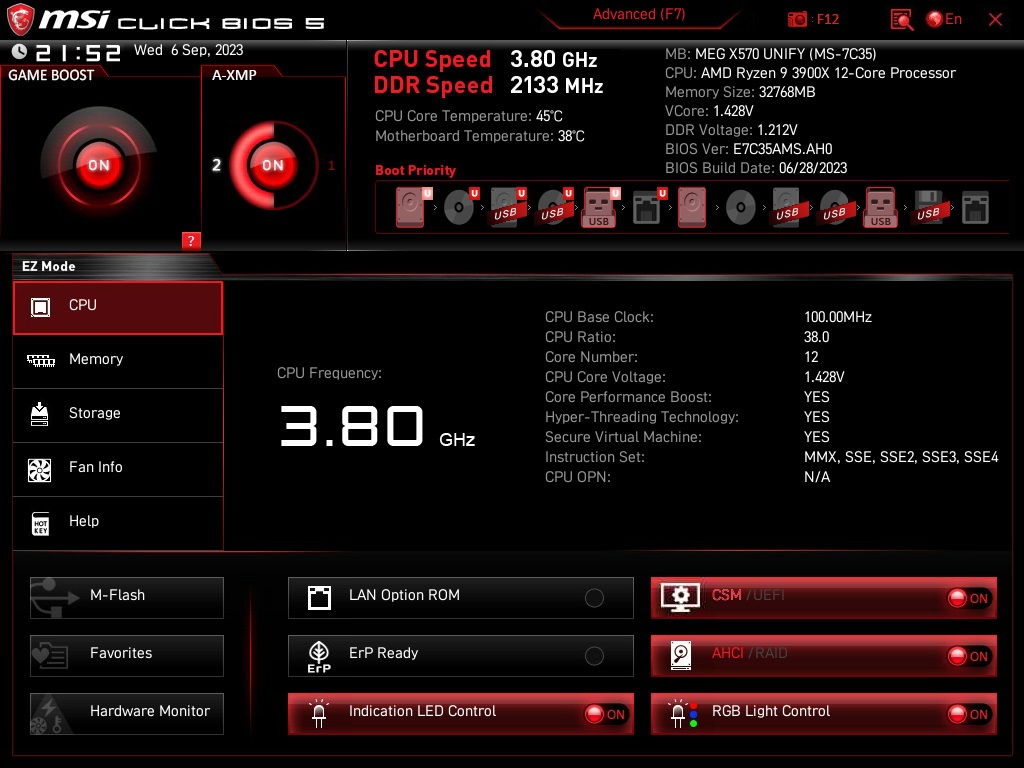Click the CPU Base Clock 100.00MHz value

pos(838,317)
